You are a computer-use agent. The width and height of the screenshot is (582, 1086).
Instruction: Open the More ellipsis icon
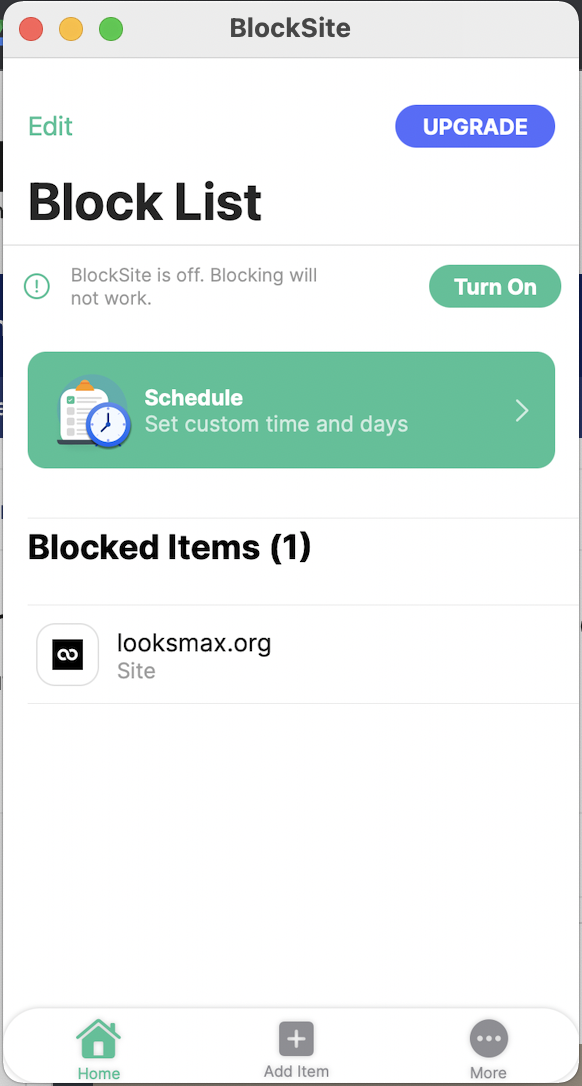tap(488, 1039)
